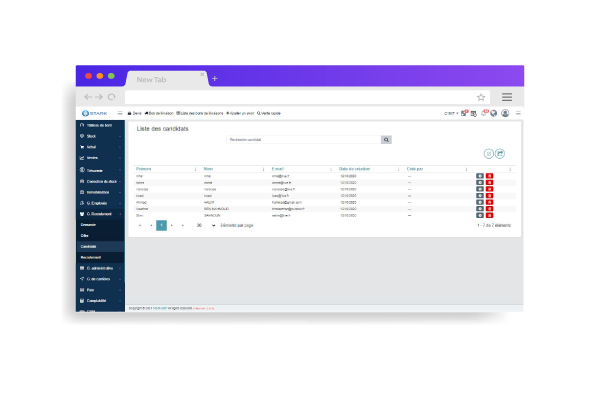Click the globe language icon
The image size is (600, 400).
(493, 113)
